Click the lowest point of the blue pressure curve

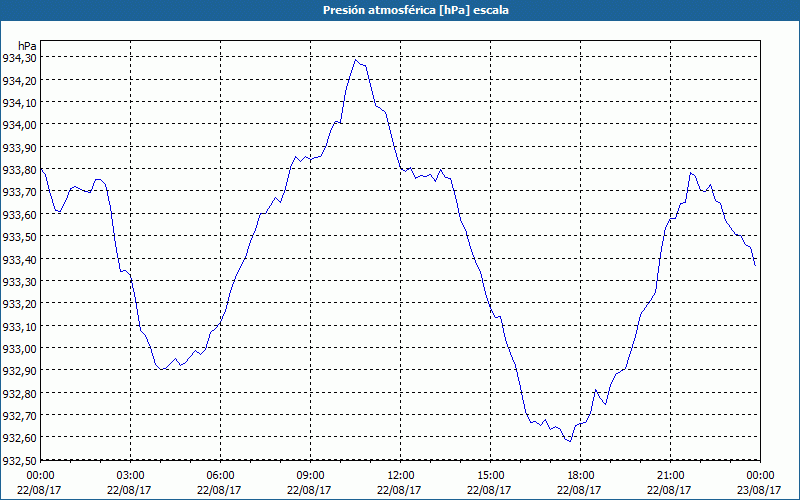coord(570,441)
